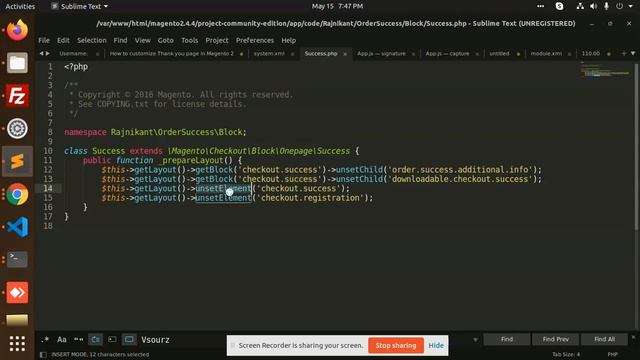Close the find panel

click(x=633, y=337)
